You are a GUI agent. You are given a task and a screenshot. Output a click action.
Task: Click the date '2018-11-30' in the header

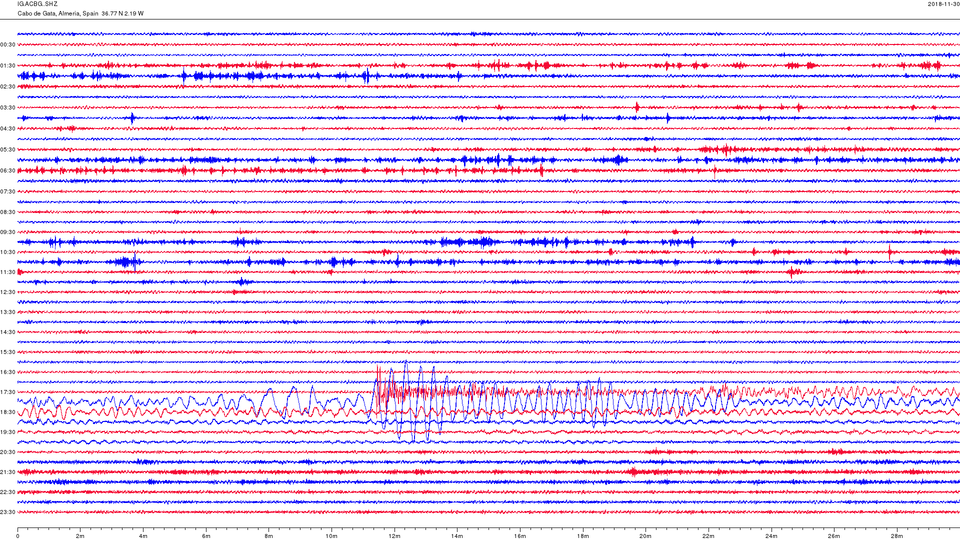click(943, 4)
